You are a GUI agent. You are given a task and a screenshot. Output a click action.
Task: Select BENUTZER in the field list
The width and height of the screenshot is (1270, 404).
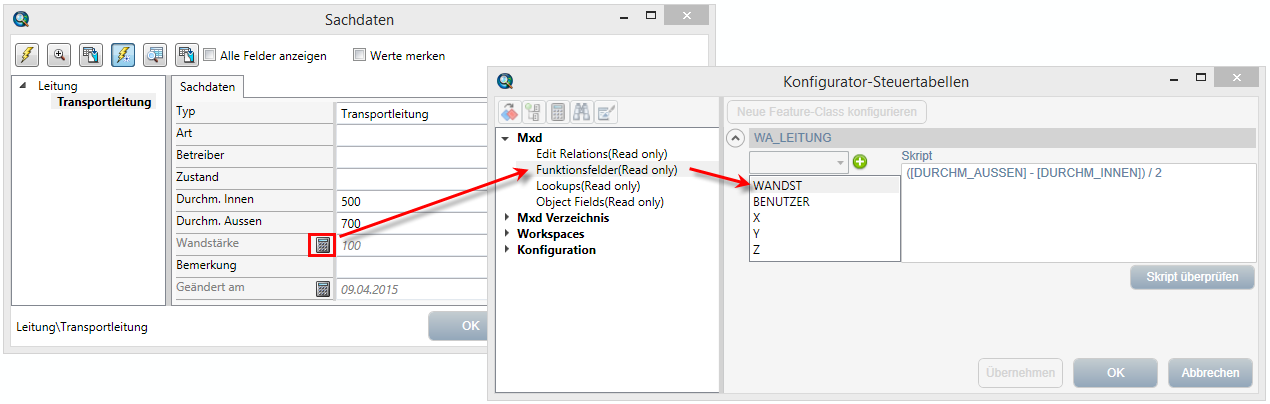pyautogui.click(x=781, y=201)
